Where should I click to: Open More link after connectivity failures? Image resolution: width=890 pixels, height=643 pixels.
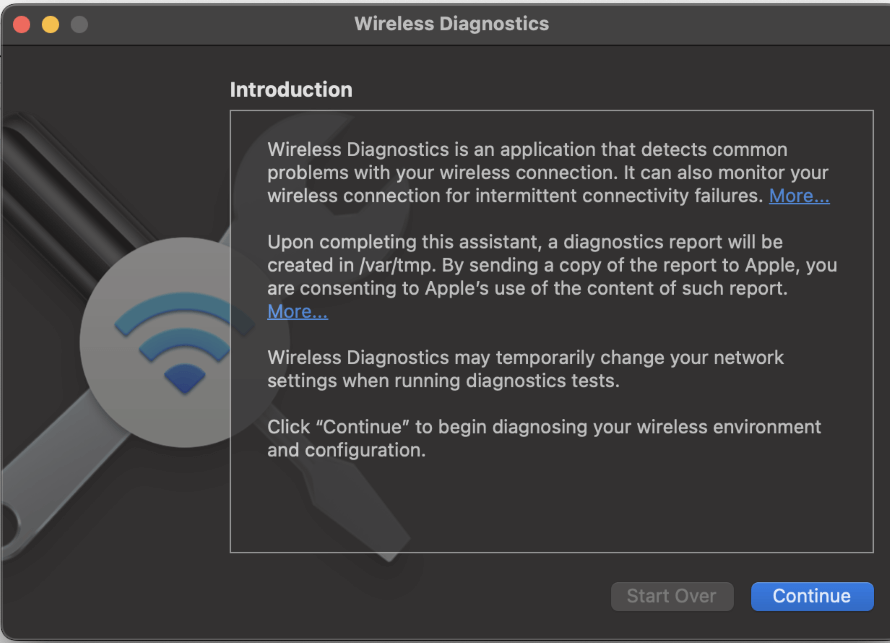coord(799,196)
